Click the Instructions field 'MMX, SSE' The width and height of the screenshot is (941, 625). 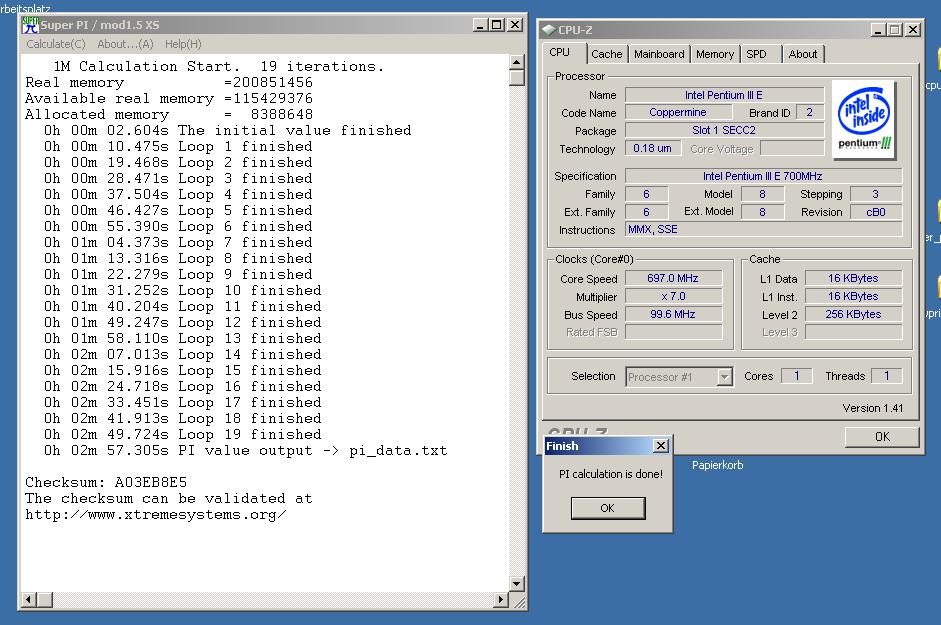[x=763, y=229]
